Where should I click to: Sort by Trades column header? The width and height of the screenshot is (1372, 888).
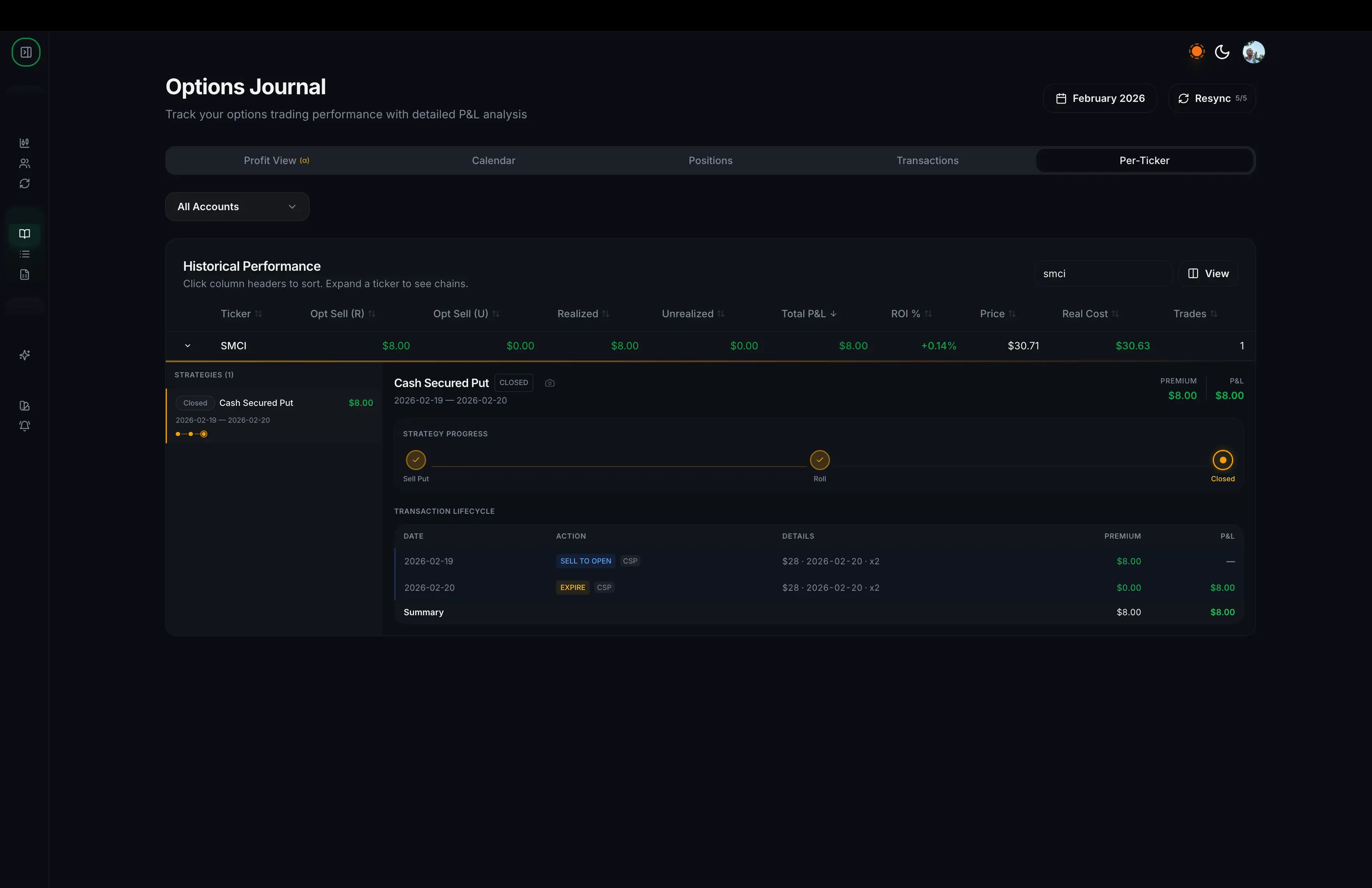pos(1195,314)
